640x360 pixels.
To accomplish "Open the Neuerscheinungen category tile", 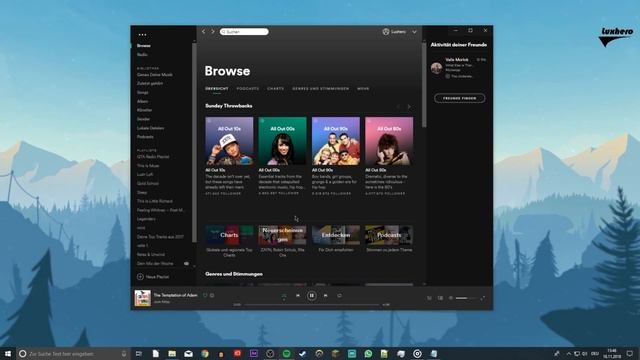I will pos(282,235).
